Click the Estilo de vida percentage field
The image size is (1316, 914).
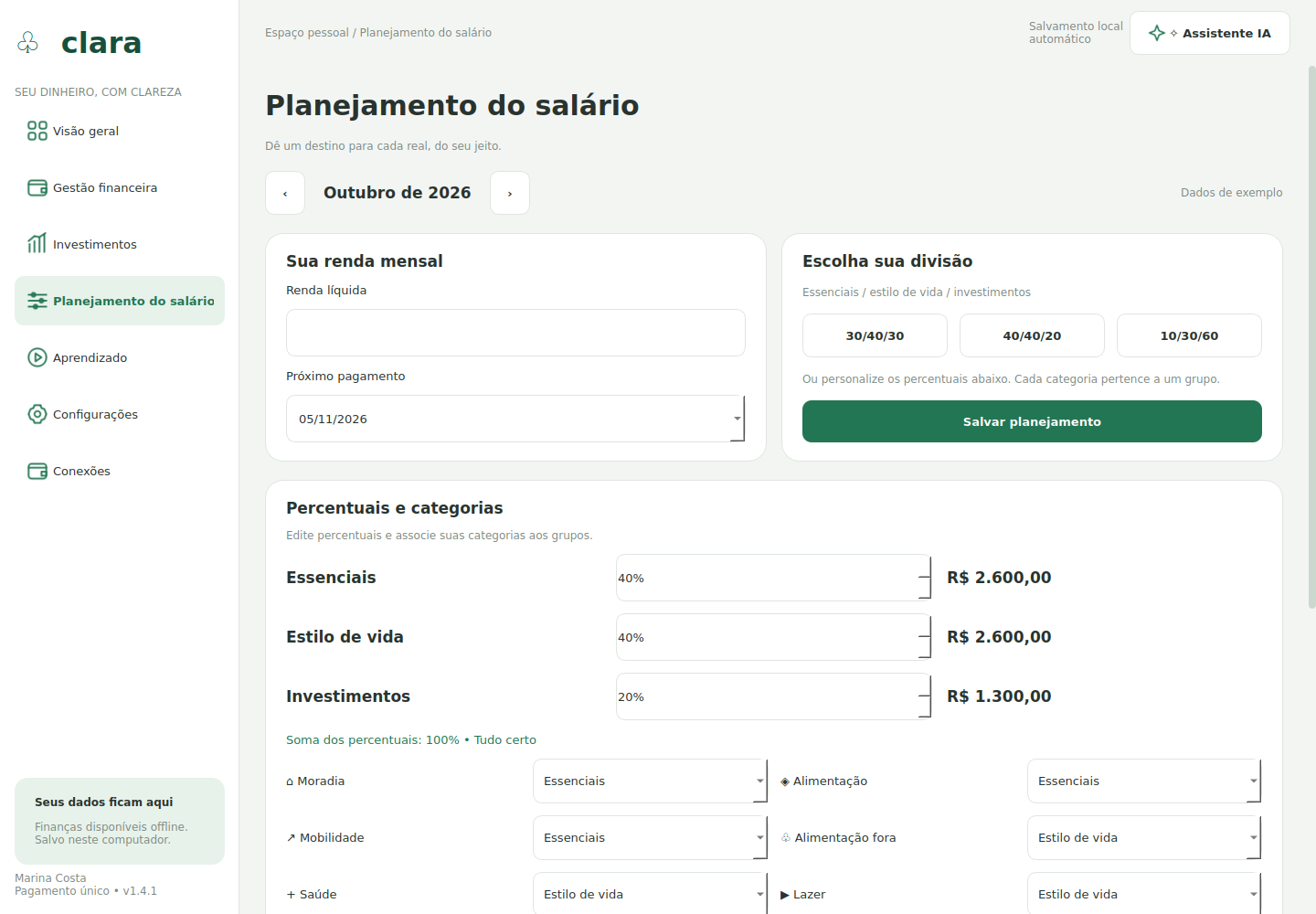pyautogui.click(x=773, y=637)
